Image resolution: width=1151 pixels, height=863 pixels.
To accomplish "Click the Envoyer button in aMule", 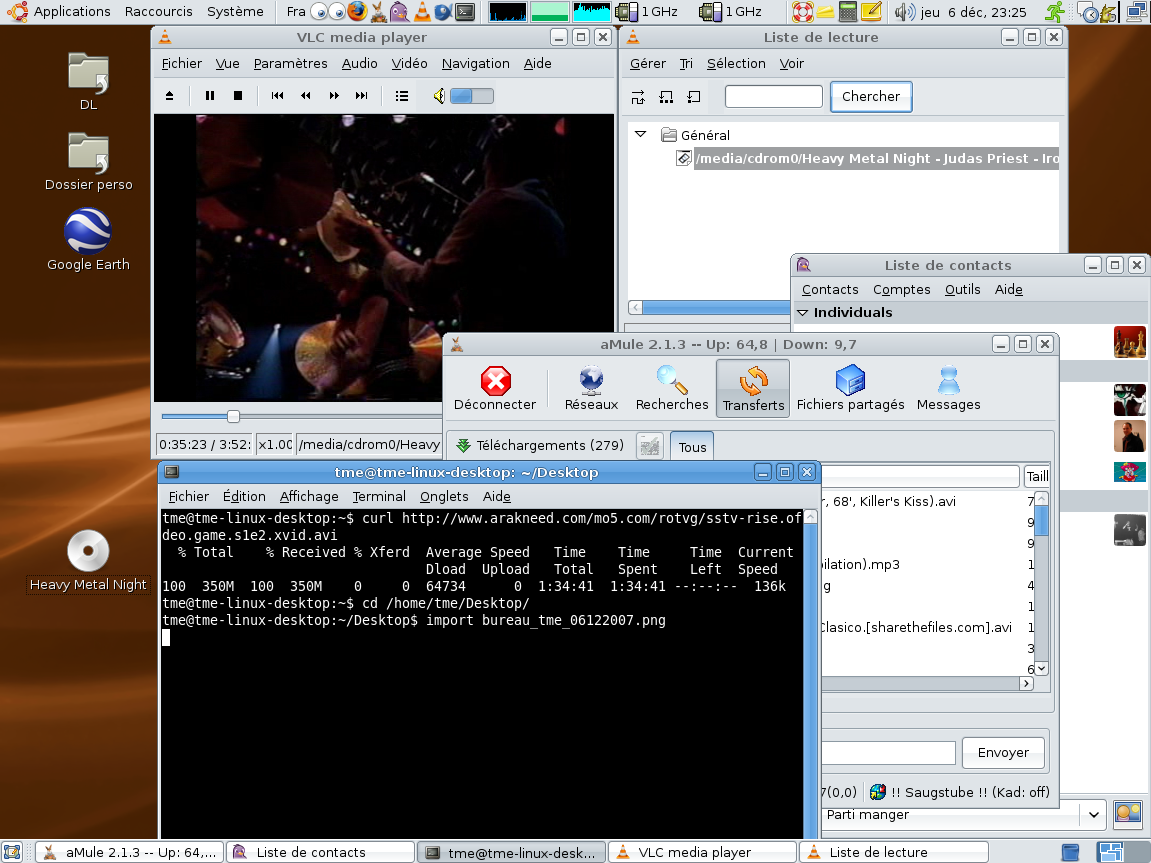I will click(1003, 752).
